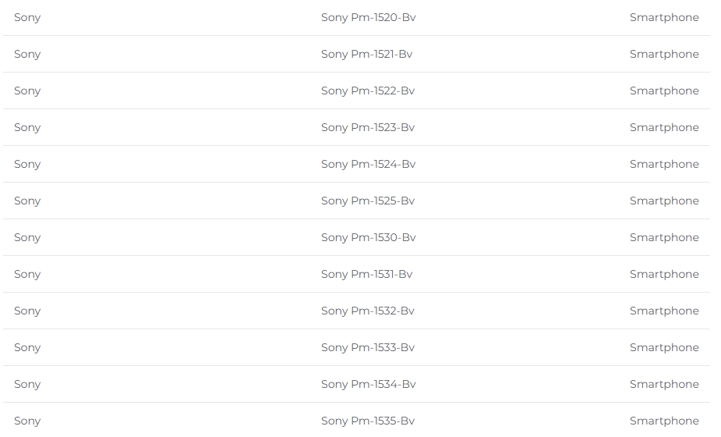The height and width of the screenshot is (437, 721).
Task: Pick the Sony Pm-1530-Bv model name
Action: pyautogui.click(x=368, y=237)
